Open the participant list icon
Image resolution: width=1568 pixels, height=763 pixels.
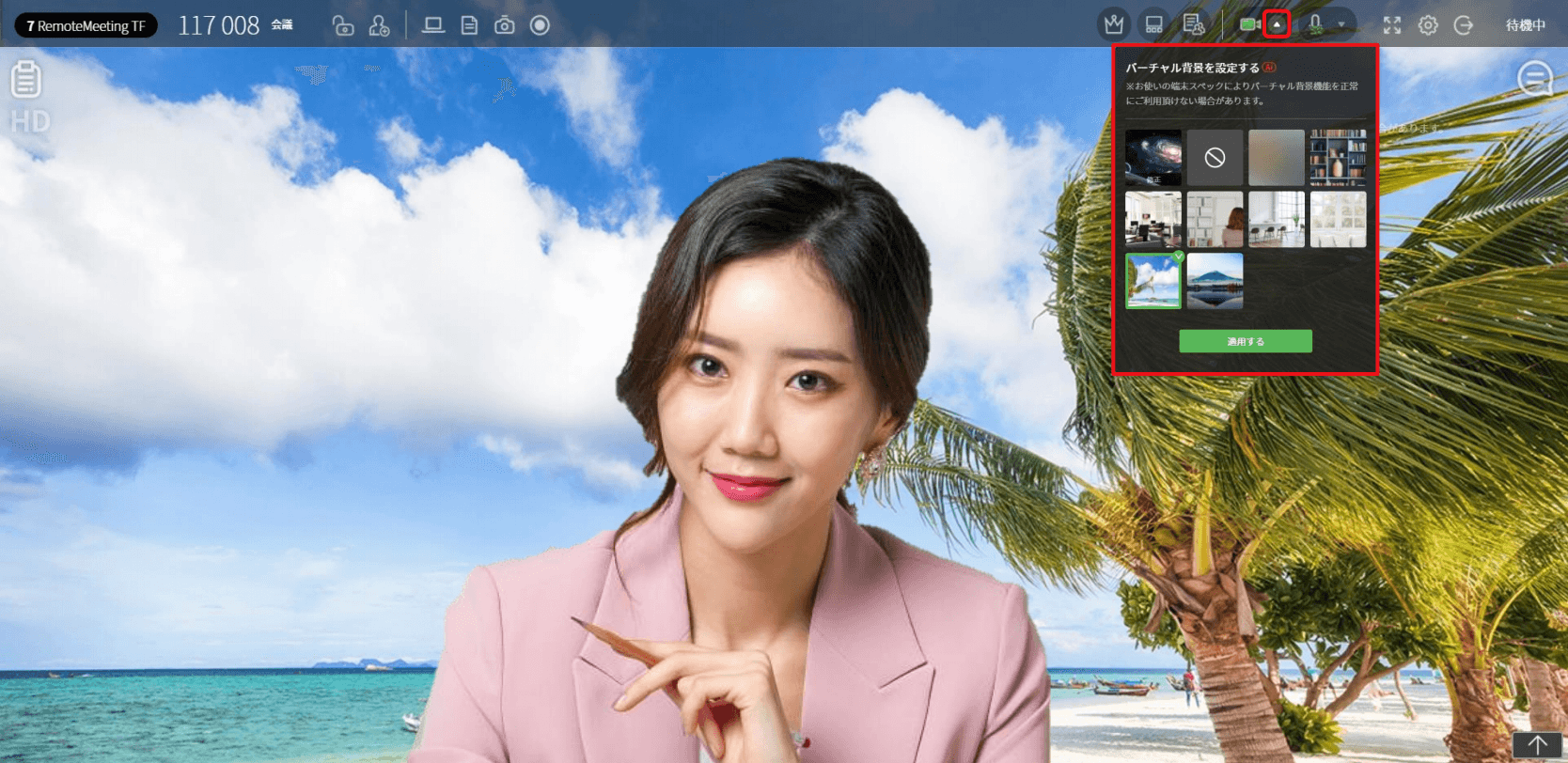coord(1193,25)
